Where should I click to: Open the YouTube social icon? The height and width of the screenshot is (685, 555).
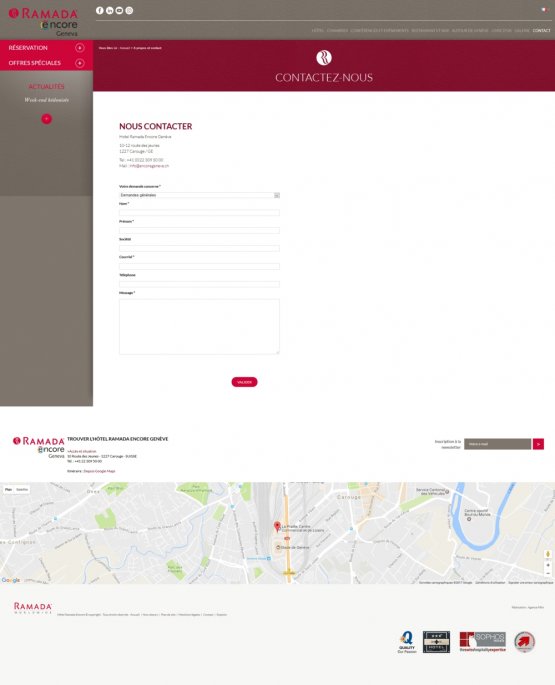pyautogui.click(x=119, y=10)
